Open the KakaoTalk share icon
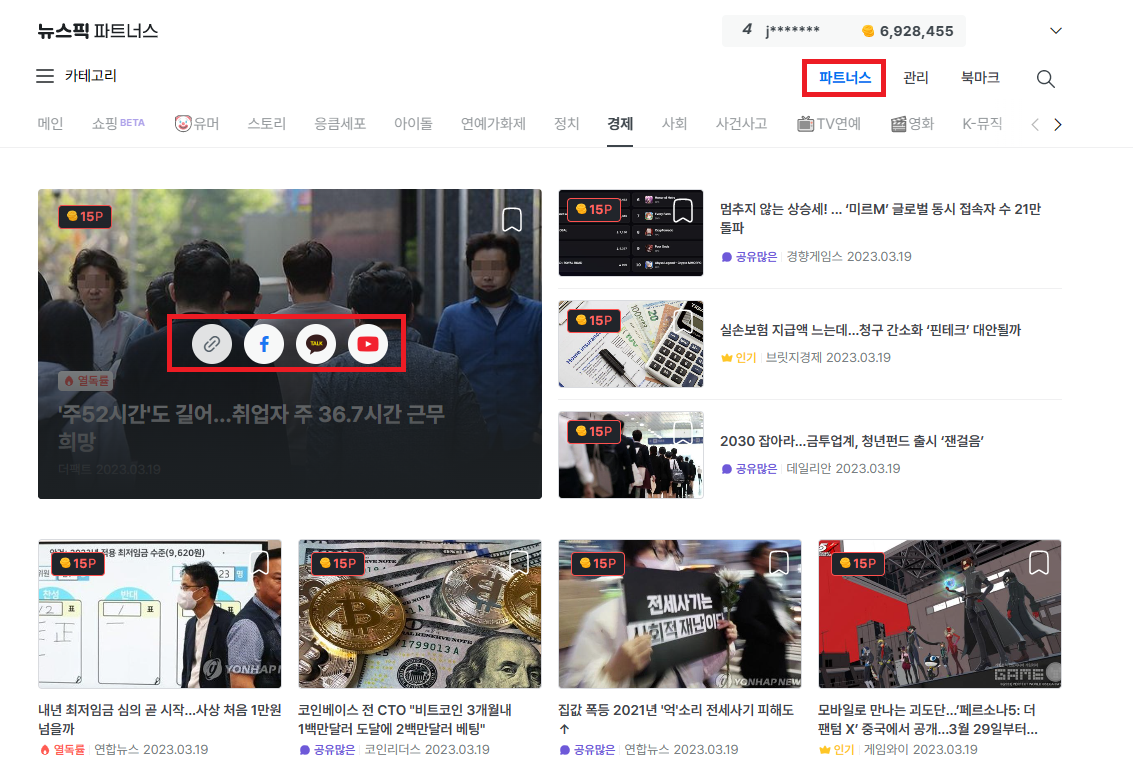 click(316, 345)
